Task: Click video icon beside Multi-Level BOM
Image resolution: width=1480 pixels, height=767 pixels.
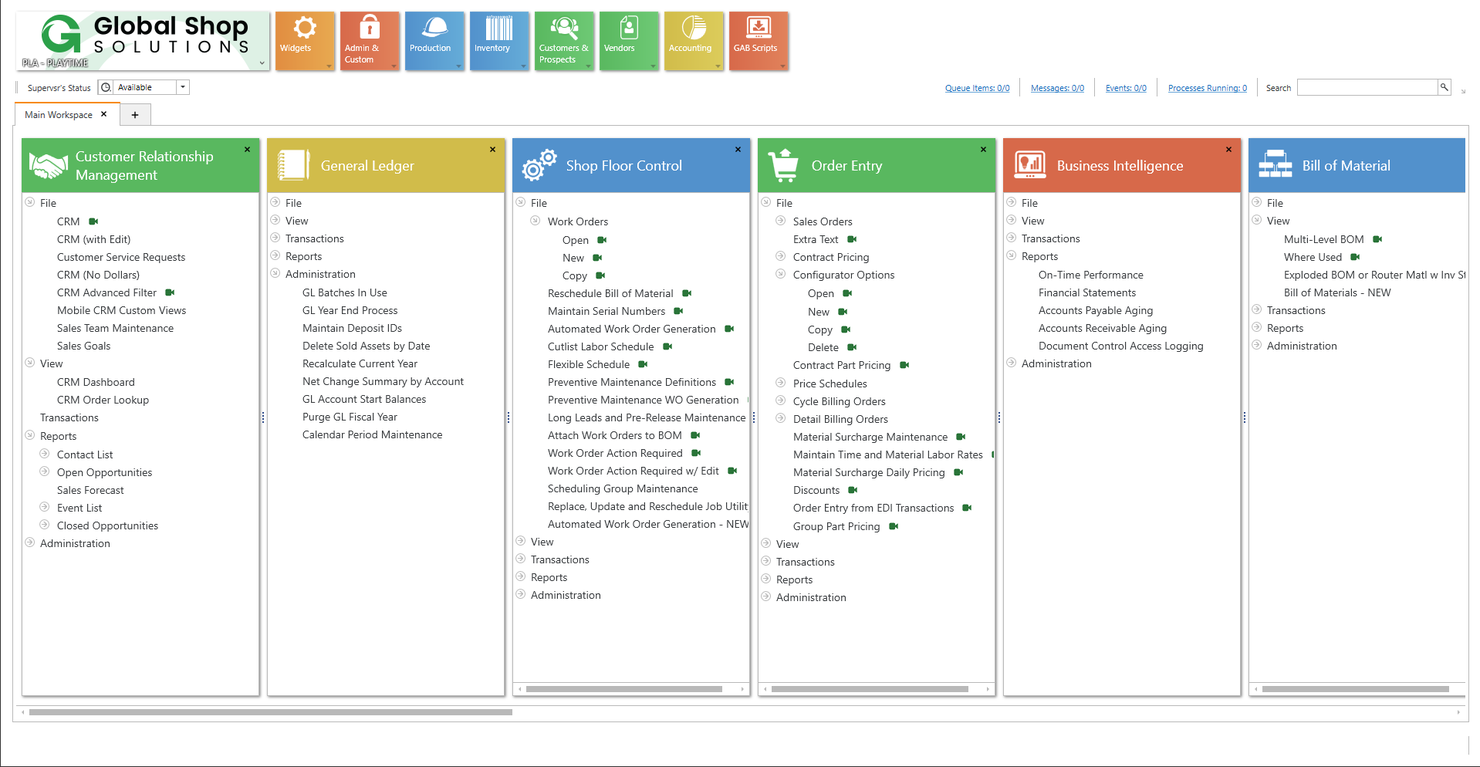Action: (x=1377, y=240)
